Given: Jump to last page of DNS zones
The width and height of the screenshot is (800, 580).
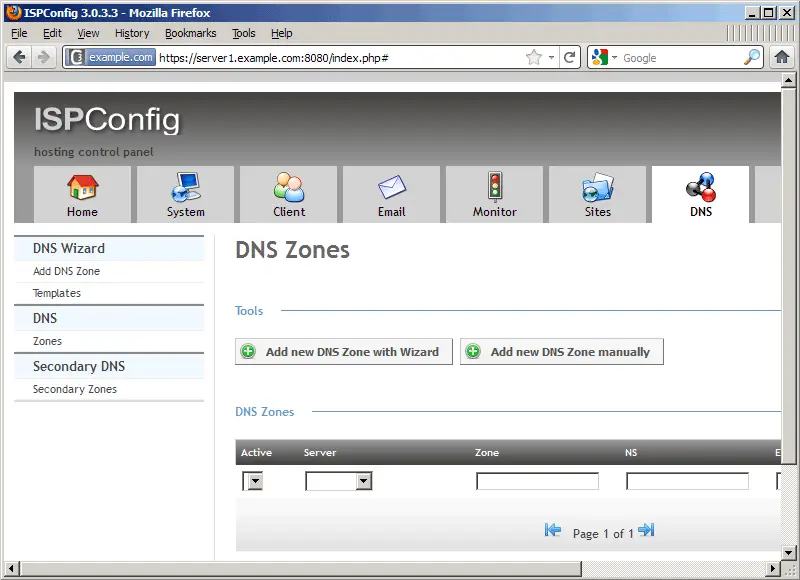Looking at the screenshot, I should 646,531.
